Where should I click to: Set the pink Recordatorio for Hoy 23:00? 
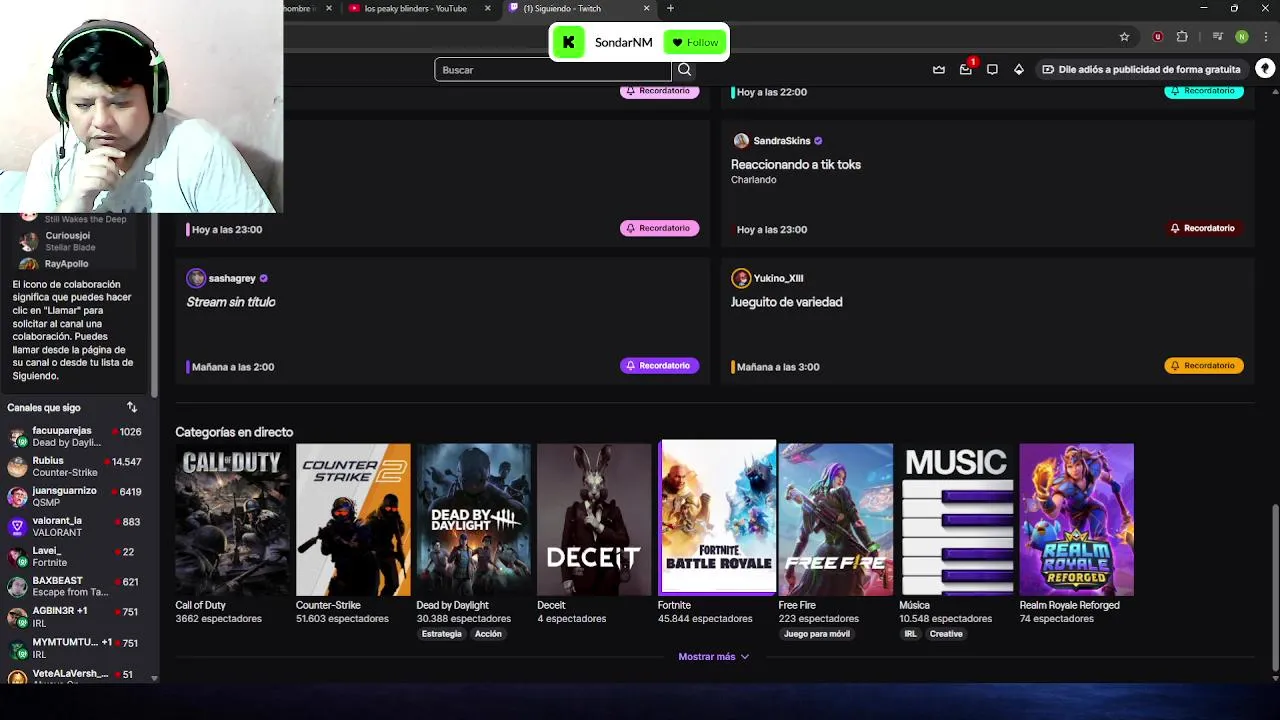659,228
